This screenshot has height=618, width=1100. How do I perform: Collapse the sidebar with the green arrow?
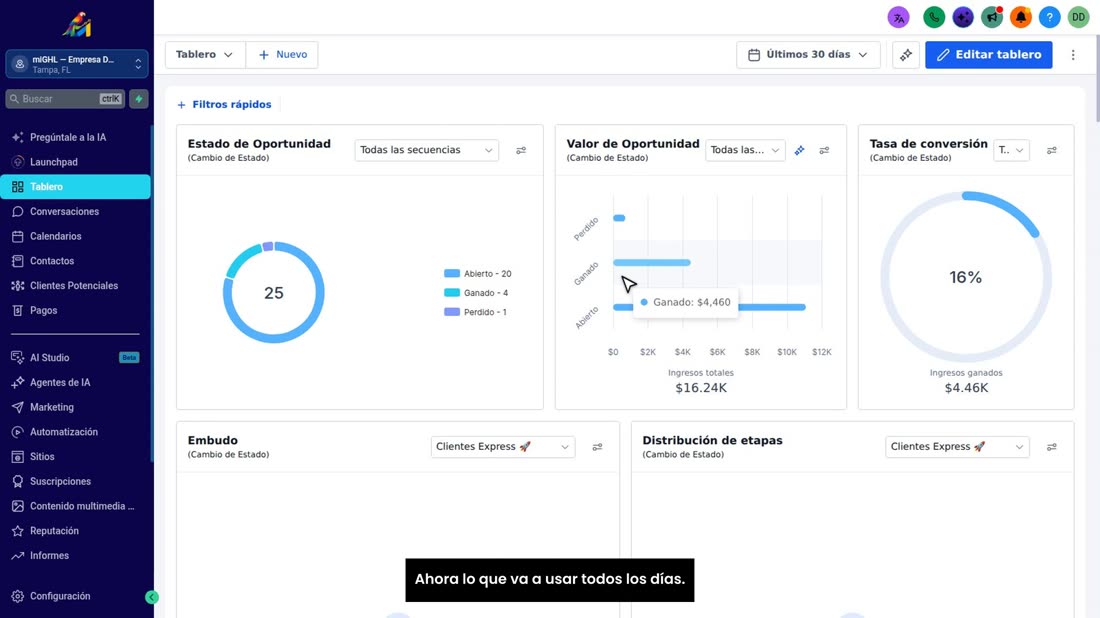tap(152, 597)
